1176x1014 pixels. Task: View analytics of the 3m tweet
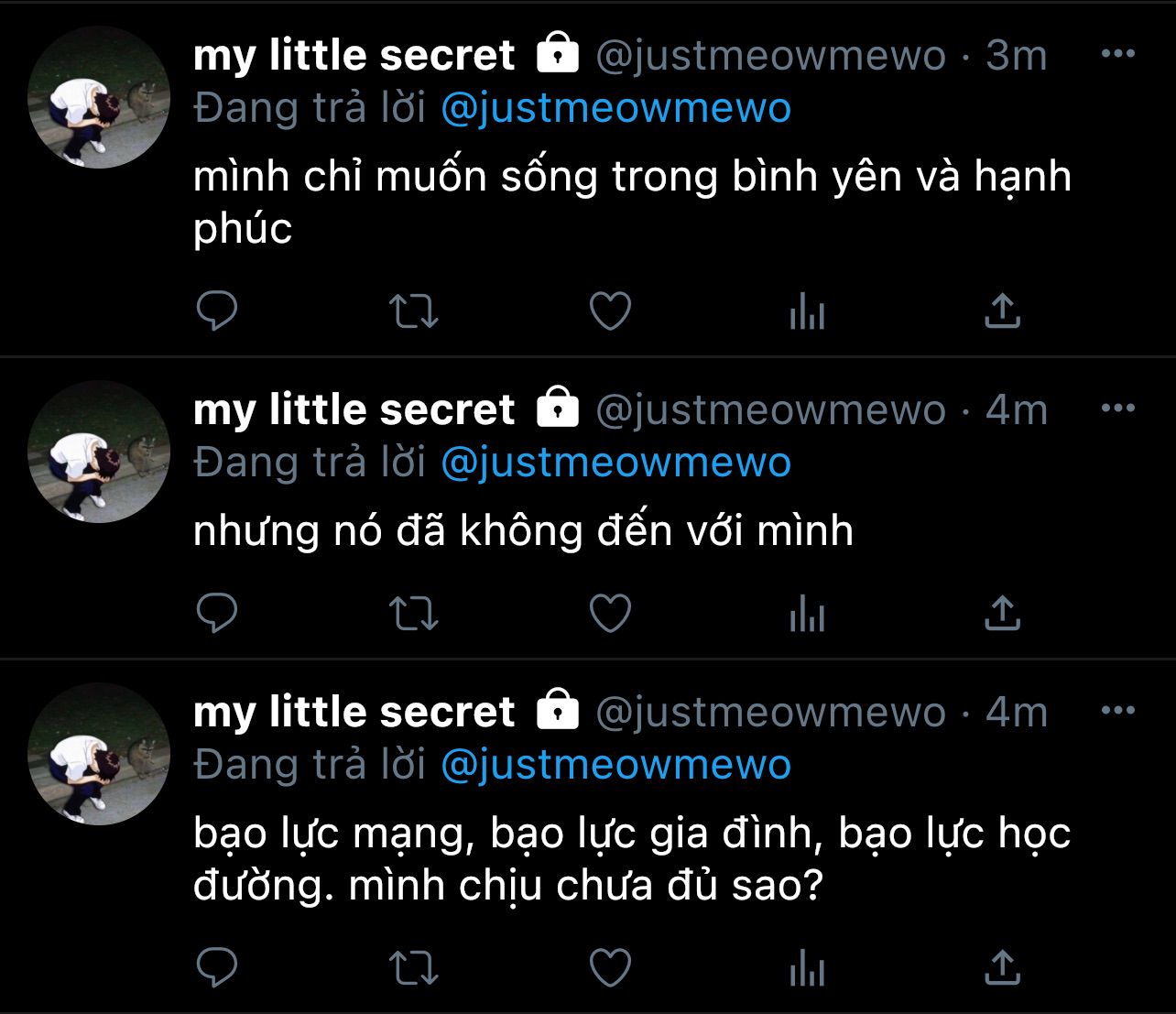coord(807,312)
